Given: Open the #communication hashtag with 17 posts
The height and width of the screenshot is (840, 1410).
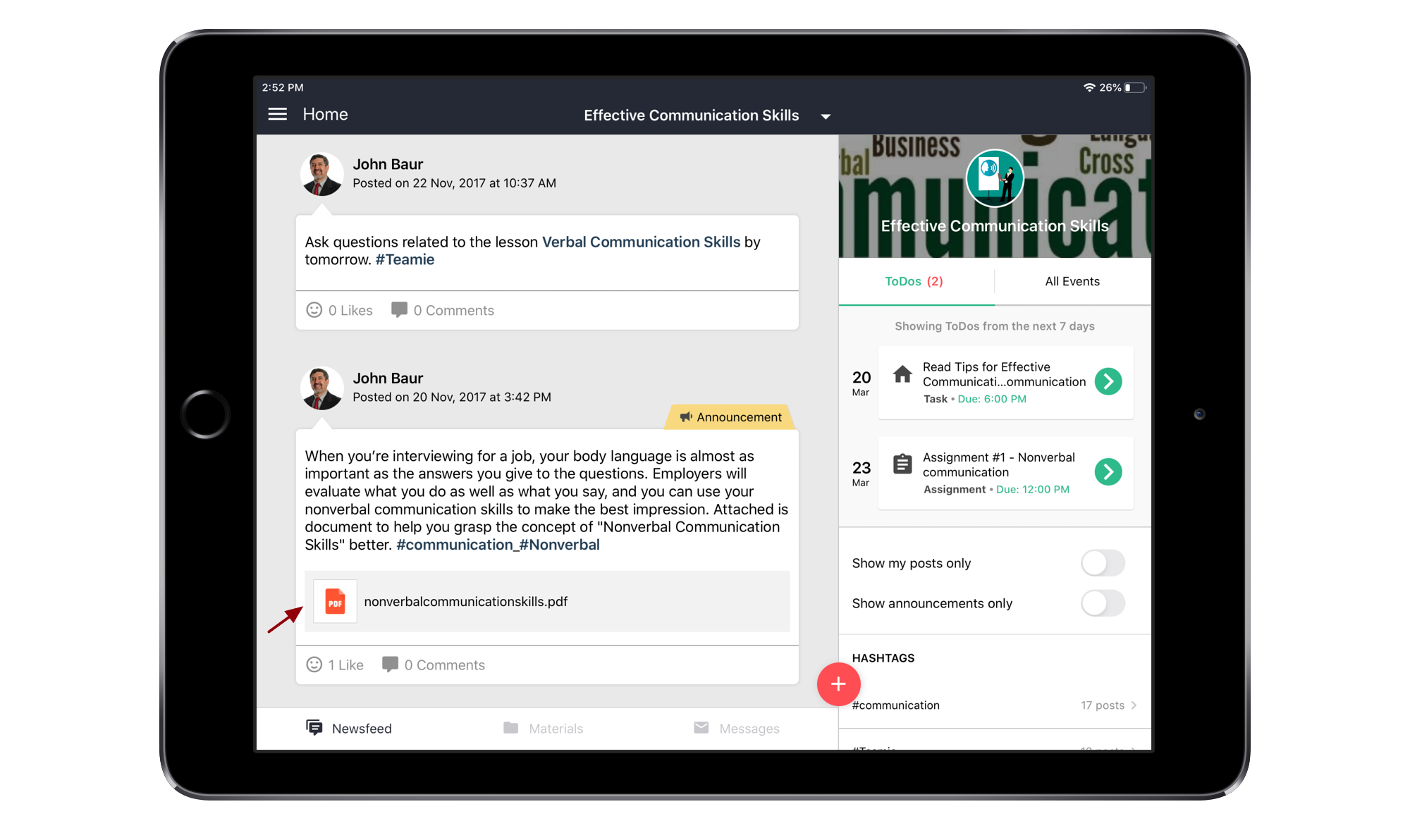Looking at the screenshot, I should [x=994, y=705].
